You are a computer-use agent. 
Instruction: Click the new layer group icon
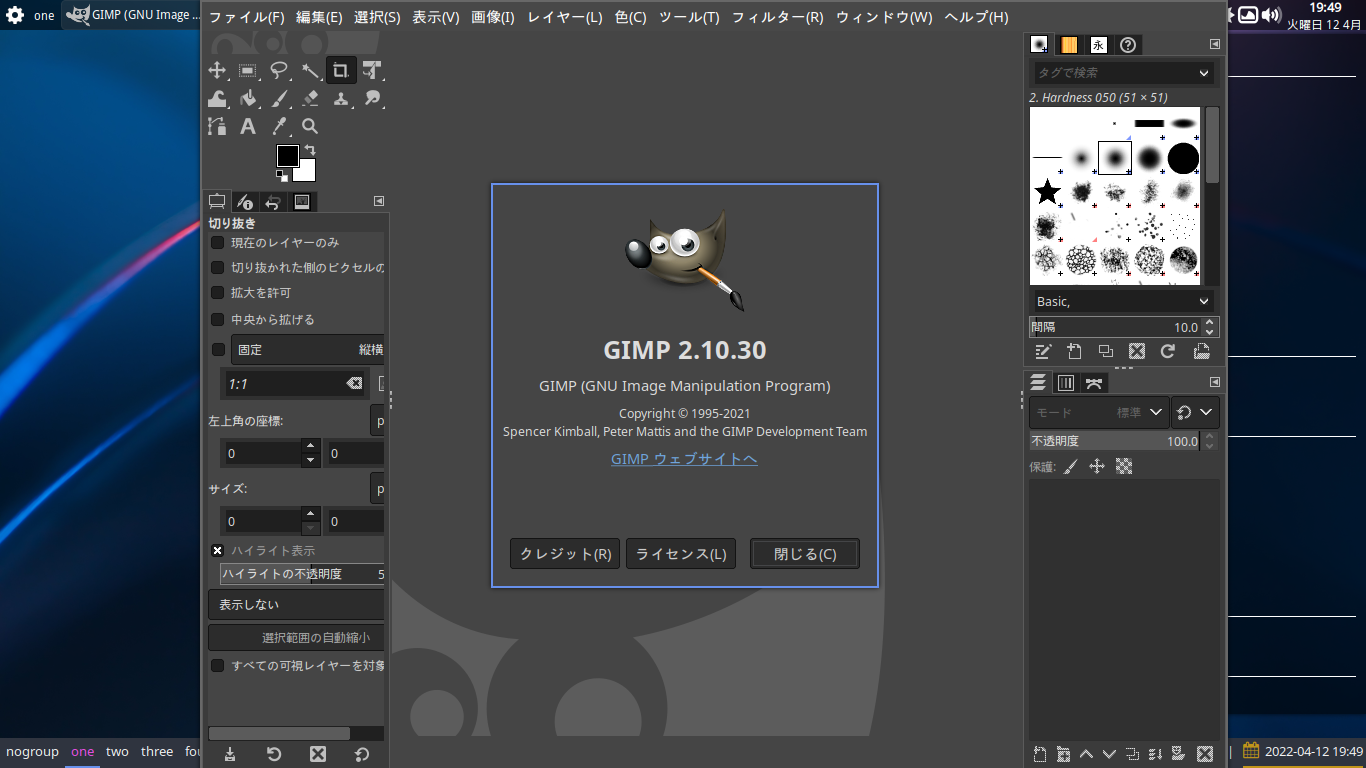1063,754
